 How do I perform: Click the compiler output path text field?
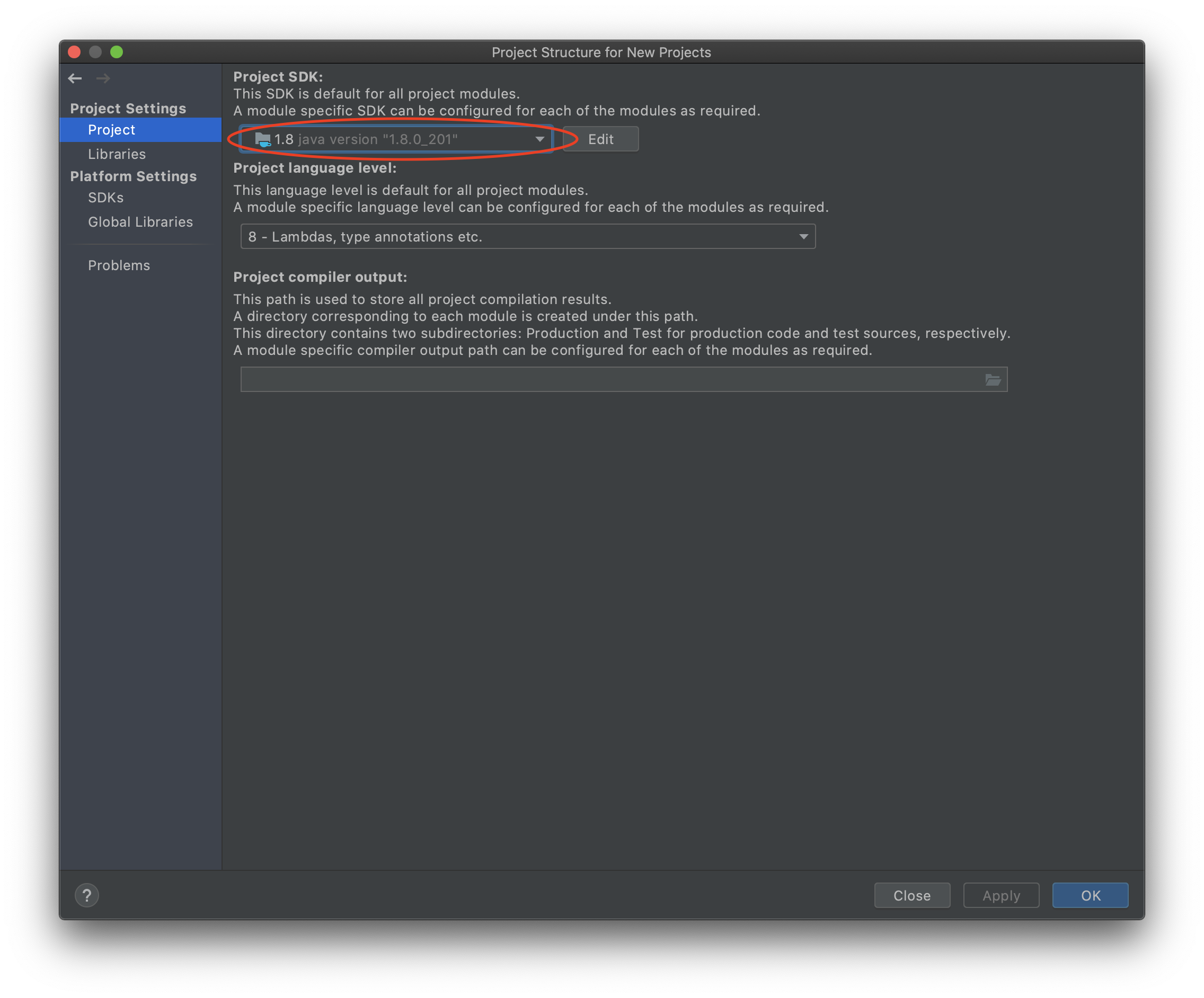point(608,379)
